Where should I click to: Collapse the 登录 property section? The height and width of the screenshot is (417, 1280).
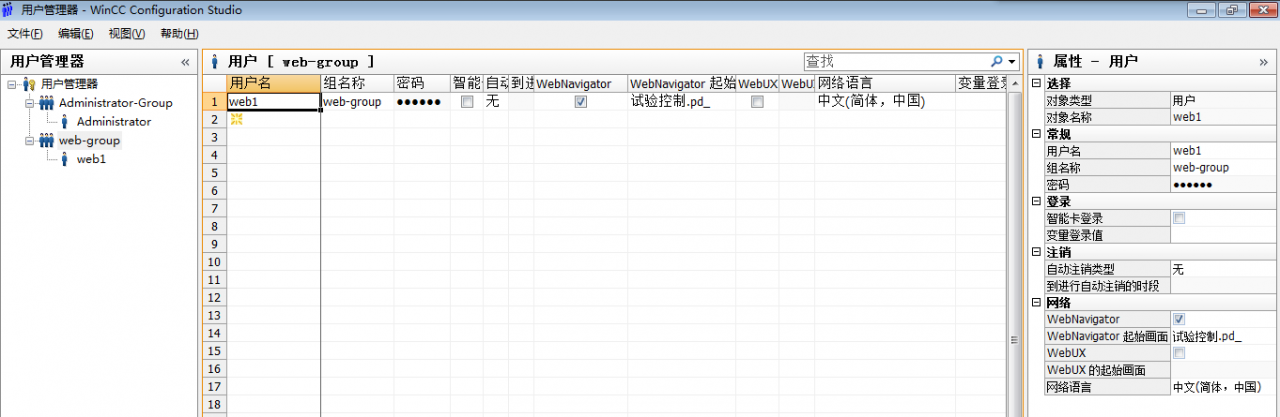(1037, 202)
